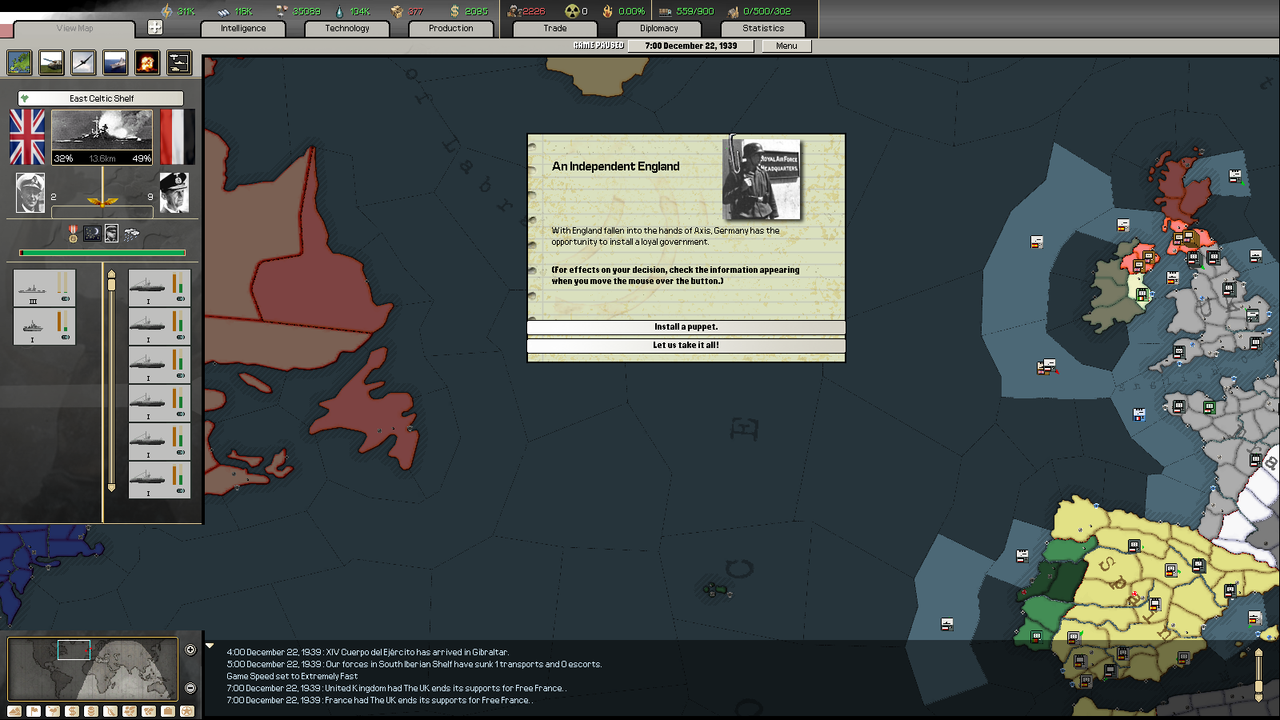Screen dimensions: 1280x720
Task: Click the four-arrow button beside View Map
Action: tap(155, 28)
